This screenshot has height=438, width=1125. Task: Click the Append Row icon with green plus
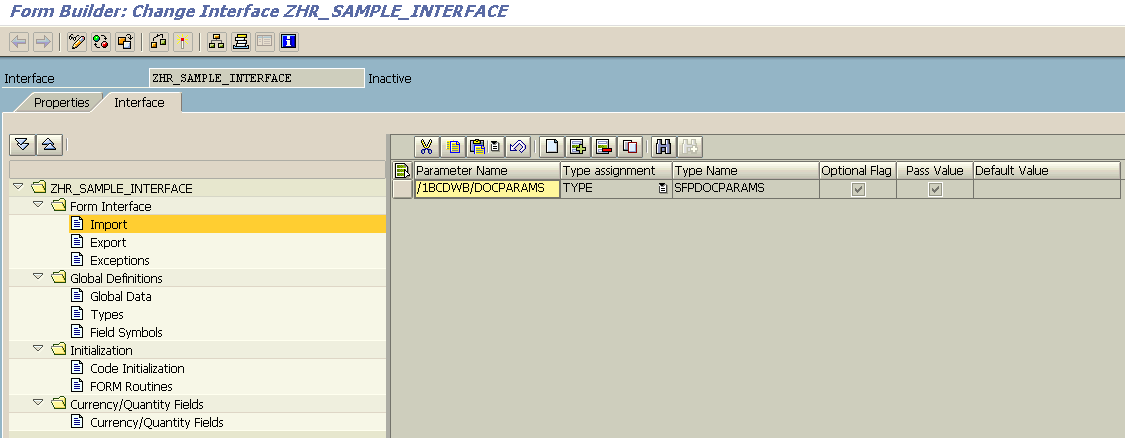[x=577, y=147]
